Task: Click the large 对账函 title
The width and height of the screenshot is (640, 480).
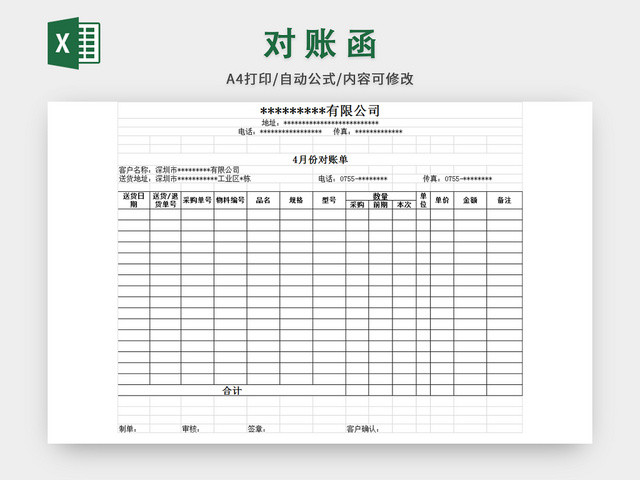Action: (320, 44)
